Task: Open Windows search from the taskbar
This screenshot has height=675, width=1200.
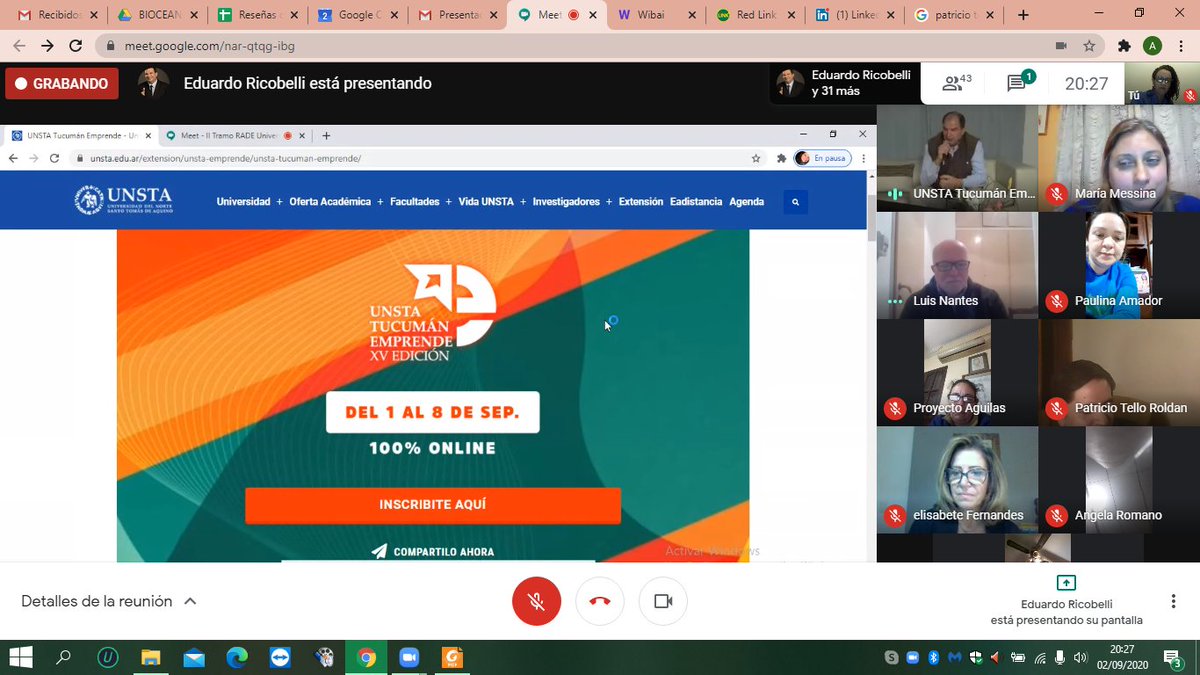Action: [63, 657]
